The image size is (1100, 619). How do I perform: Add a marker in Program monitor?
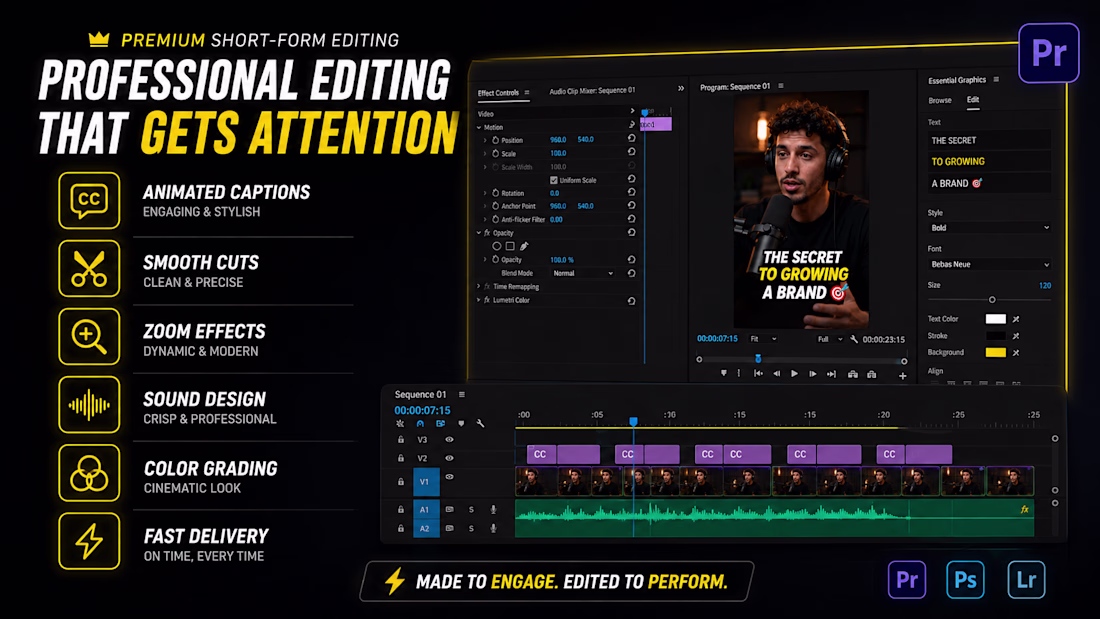[723, 373]
